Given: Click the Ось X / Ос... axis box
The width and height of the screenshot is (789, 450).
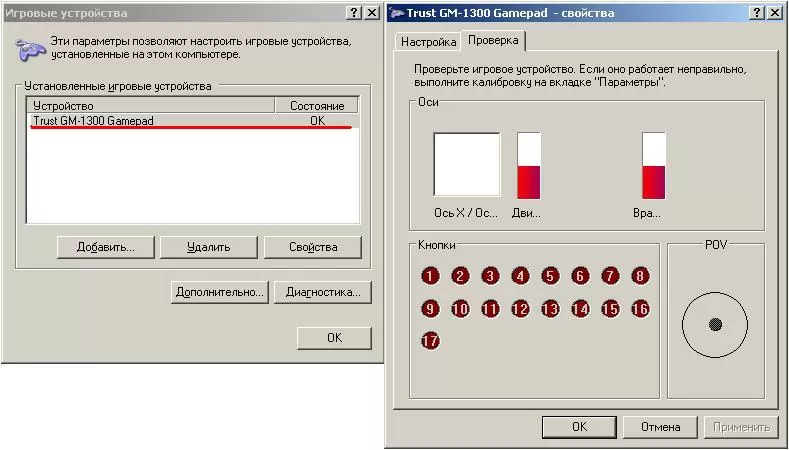Looking at the screenshot, I should click(x=467, y=165).
